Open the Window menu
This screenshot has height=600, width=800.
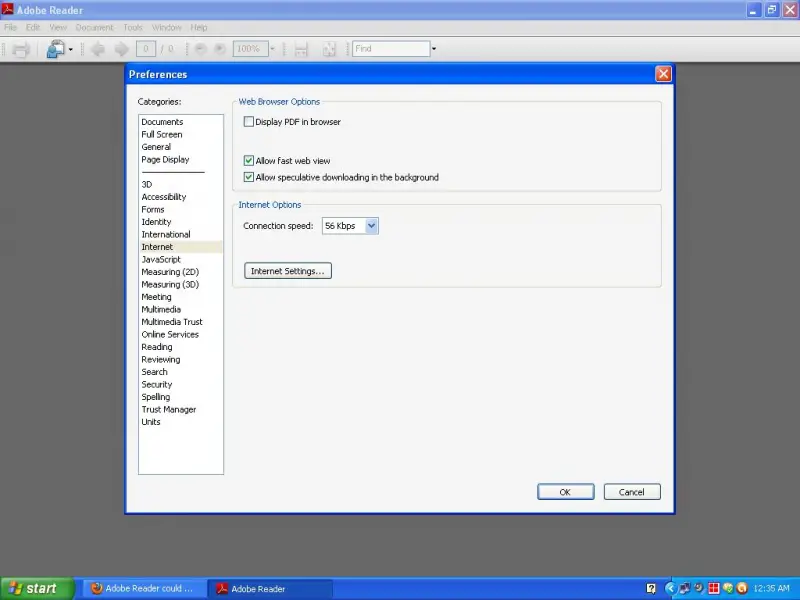tap(166, 28)
